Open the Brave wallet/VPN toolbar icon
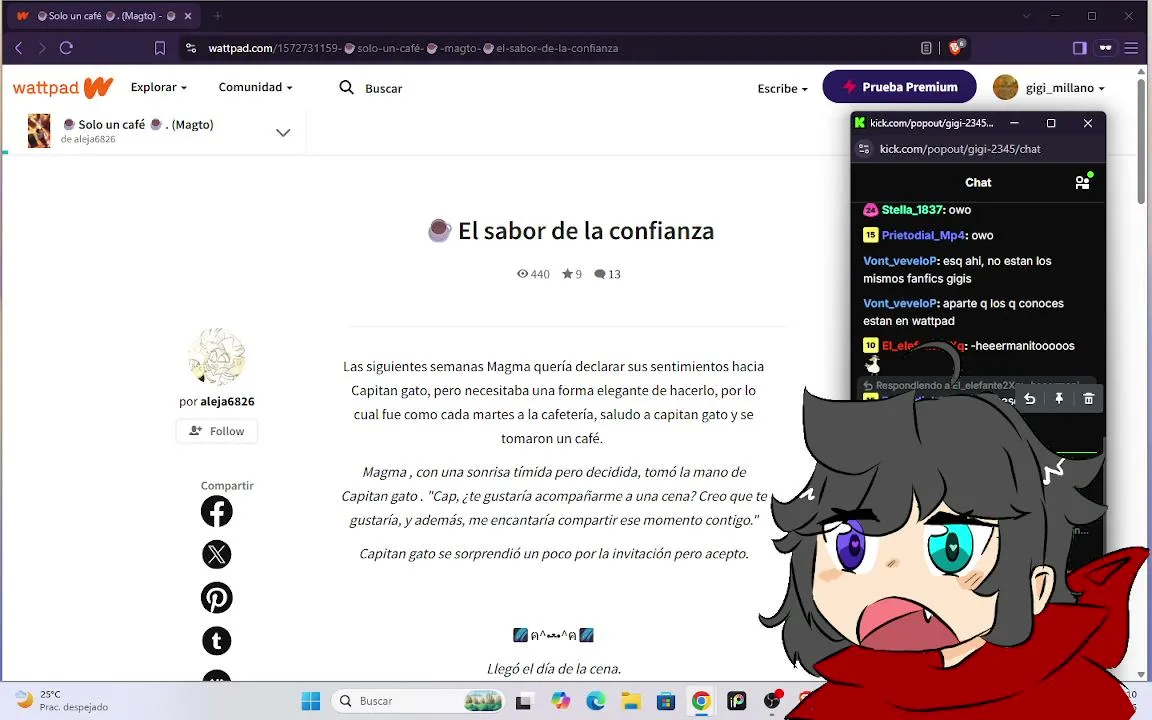 (x=1106, y=48)
